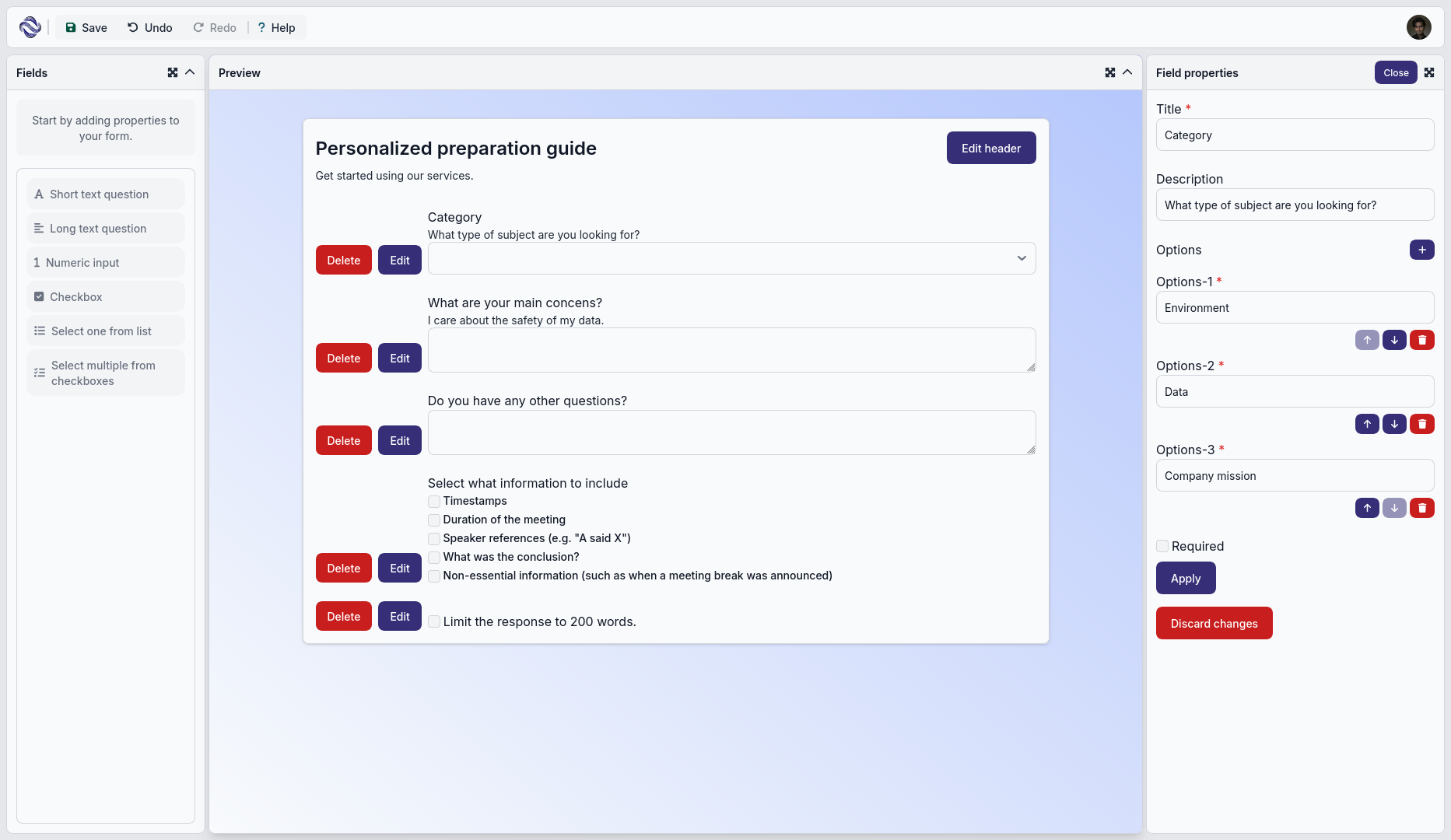Viewport: 1451px width, 840px height.
Task: Click the Edit header button
Action: coord(990,148)
